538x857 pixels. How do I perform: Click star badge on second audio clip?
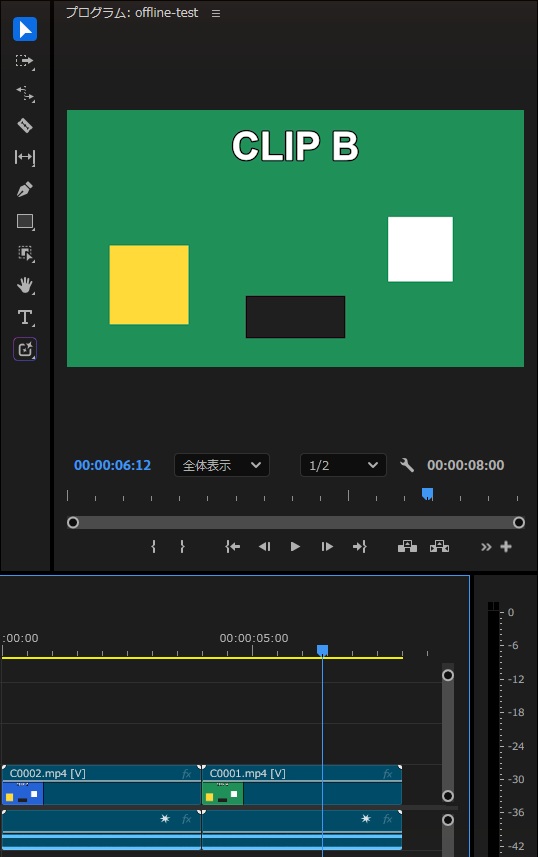[366, 819]
